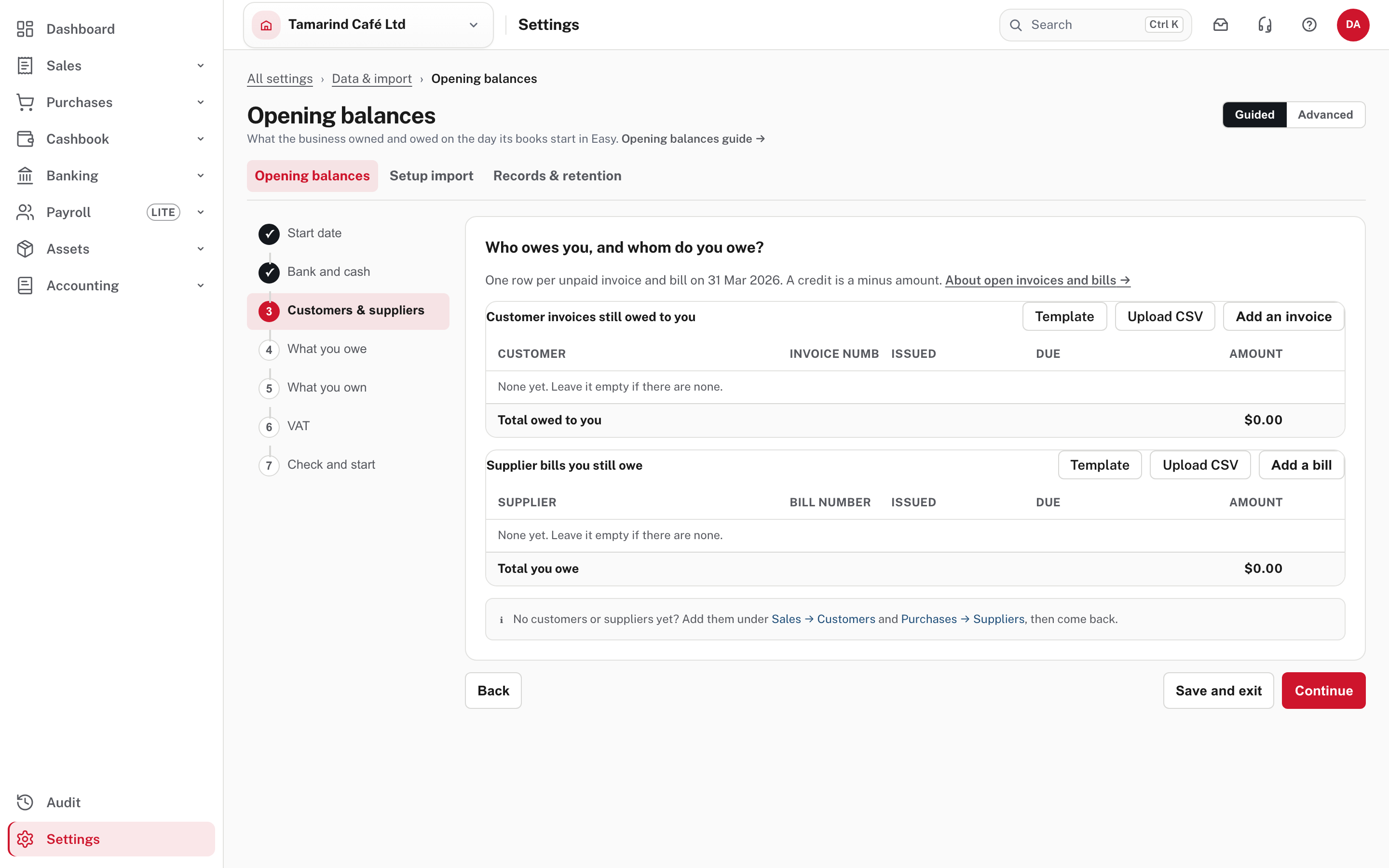This screenshot has width=1389, height=868.
Task: Download Template for supplier bills
Action: coord(1099,465)
